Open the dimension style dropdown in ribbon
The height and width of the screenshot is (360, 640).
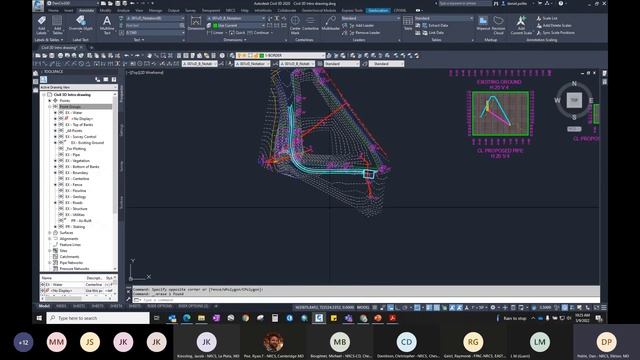(236, 18)
